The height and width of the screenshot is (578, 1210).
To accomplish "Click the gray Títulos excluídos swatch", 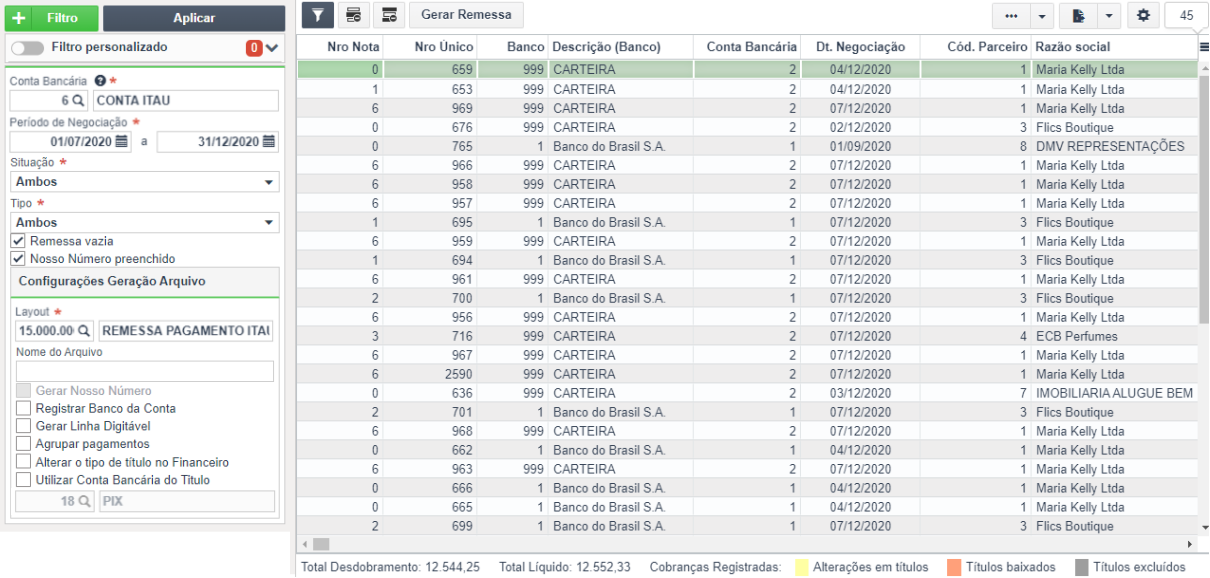I will point(1082,567).
